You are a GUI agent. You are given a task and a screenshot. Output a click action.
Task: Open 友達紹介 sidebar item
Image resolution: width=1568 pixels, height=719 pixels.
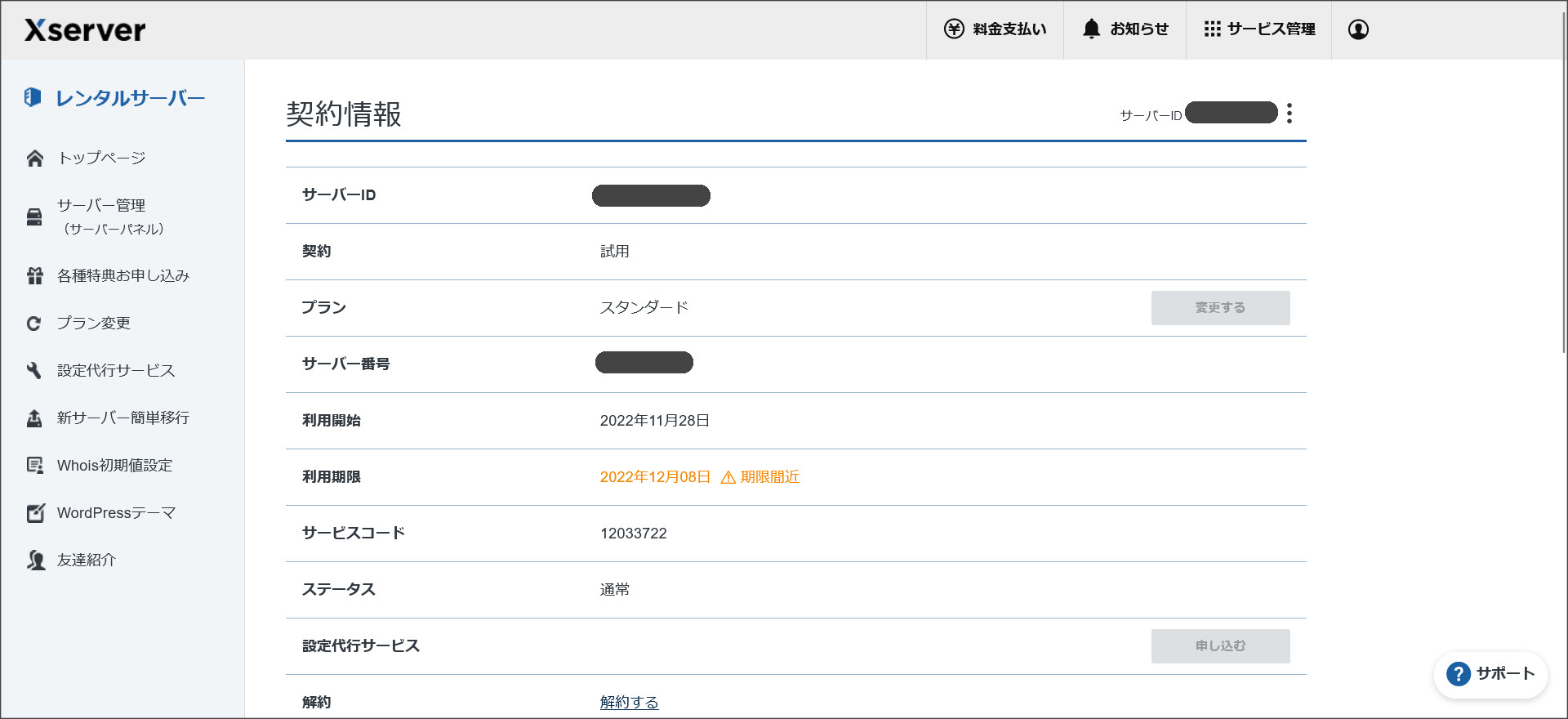87,560
